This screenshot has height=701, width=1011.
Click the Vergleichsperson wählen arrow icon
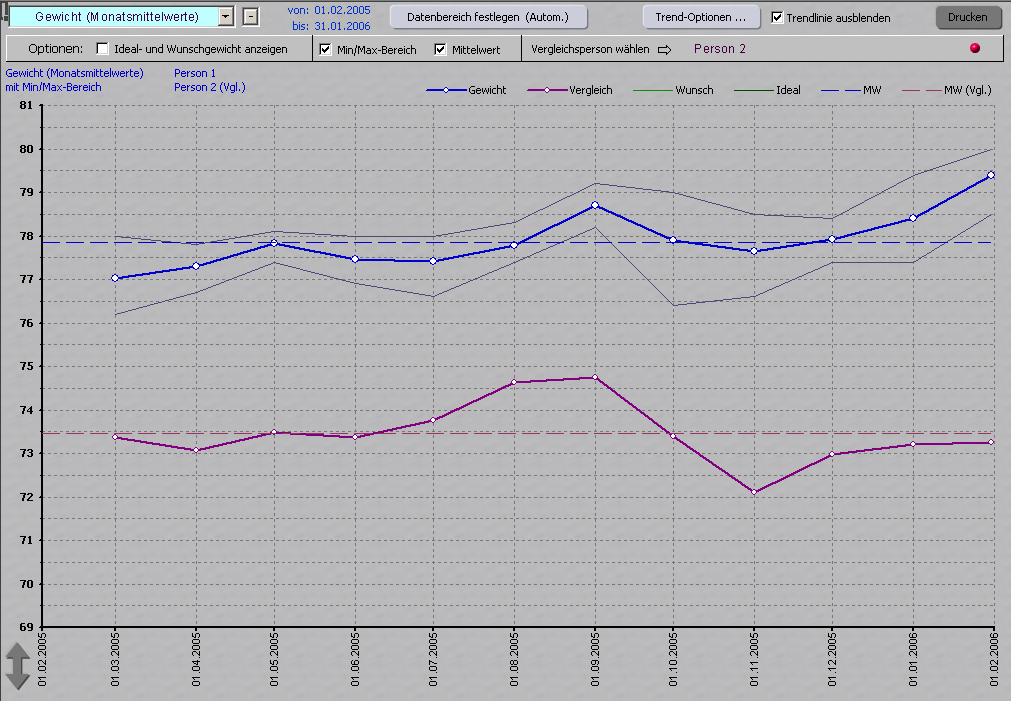[664, 50]
